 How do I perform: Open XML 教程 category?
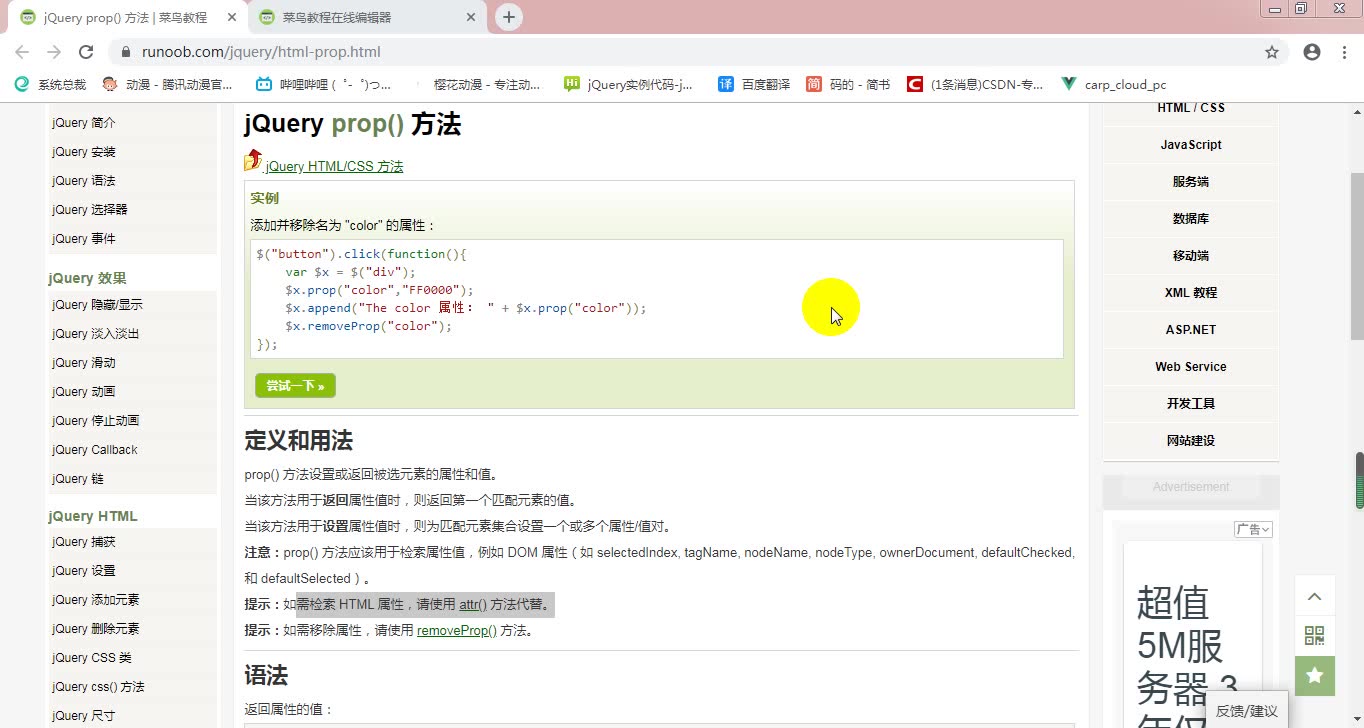pyautogui.click(x=1190, y=293)
